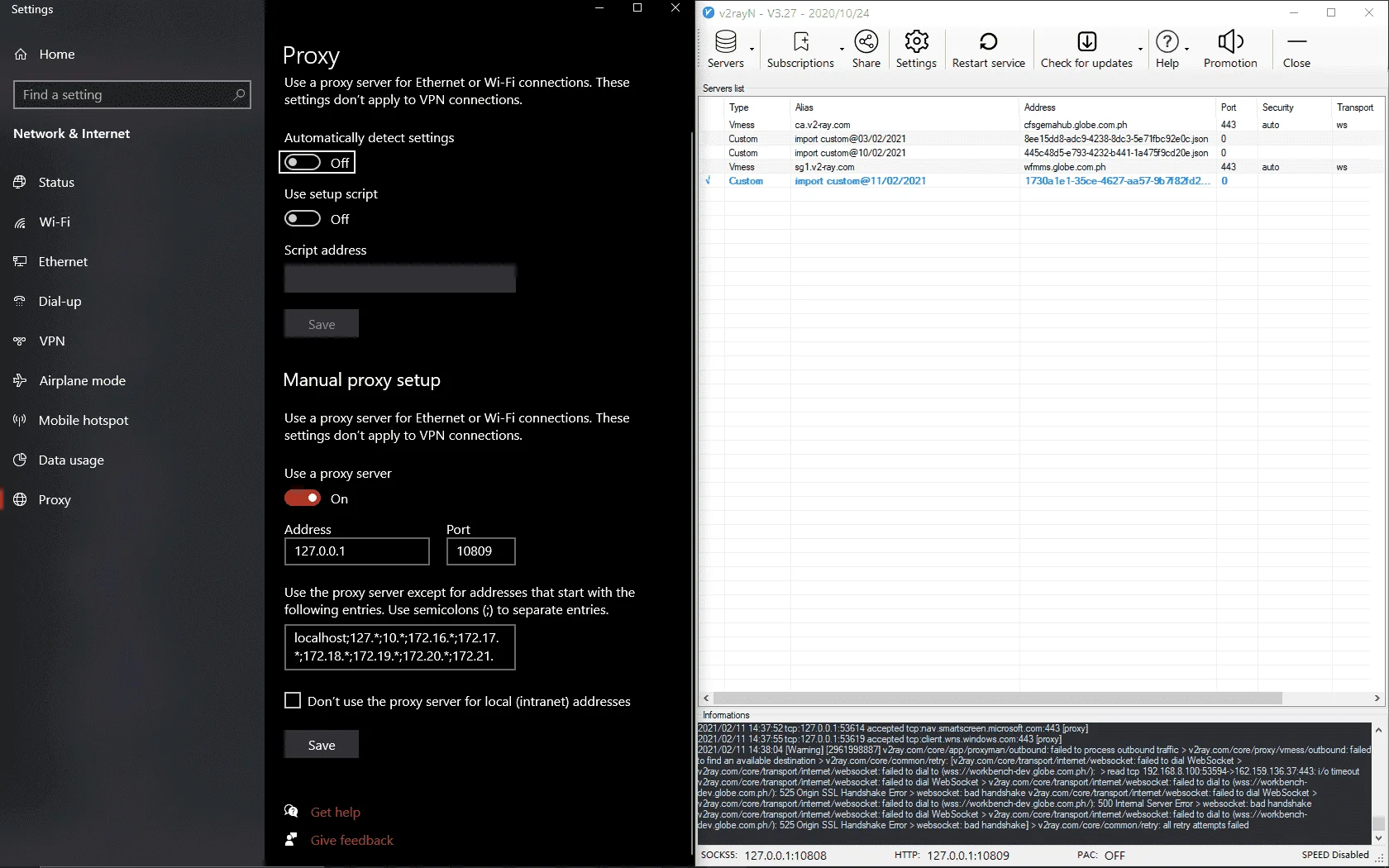Click the log panel scroll up arrow

pyautogui.click(x=1377, y=730)
